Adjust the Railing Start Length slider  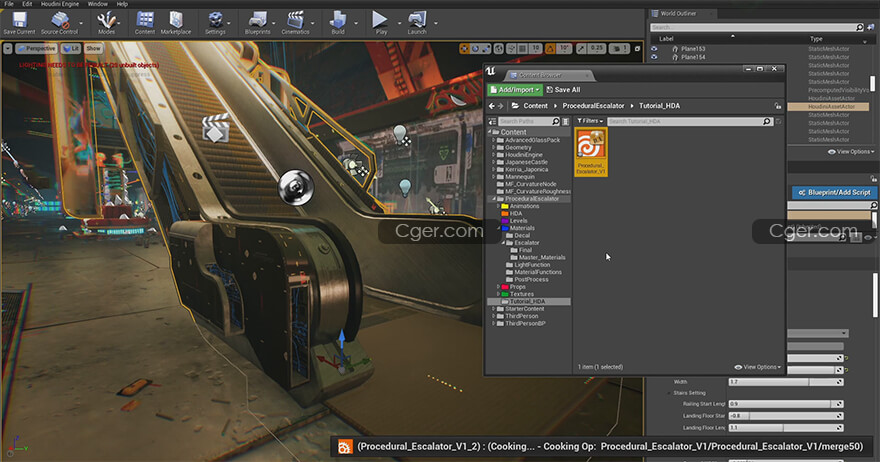coord(786,404)
